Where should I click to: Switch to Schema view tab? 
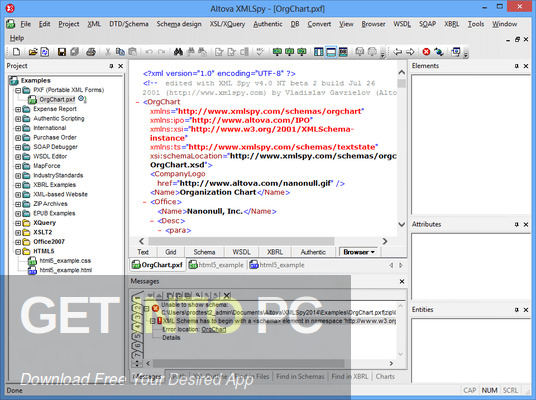(x=204, y=252)
